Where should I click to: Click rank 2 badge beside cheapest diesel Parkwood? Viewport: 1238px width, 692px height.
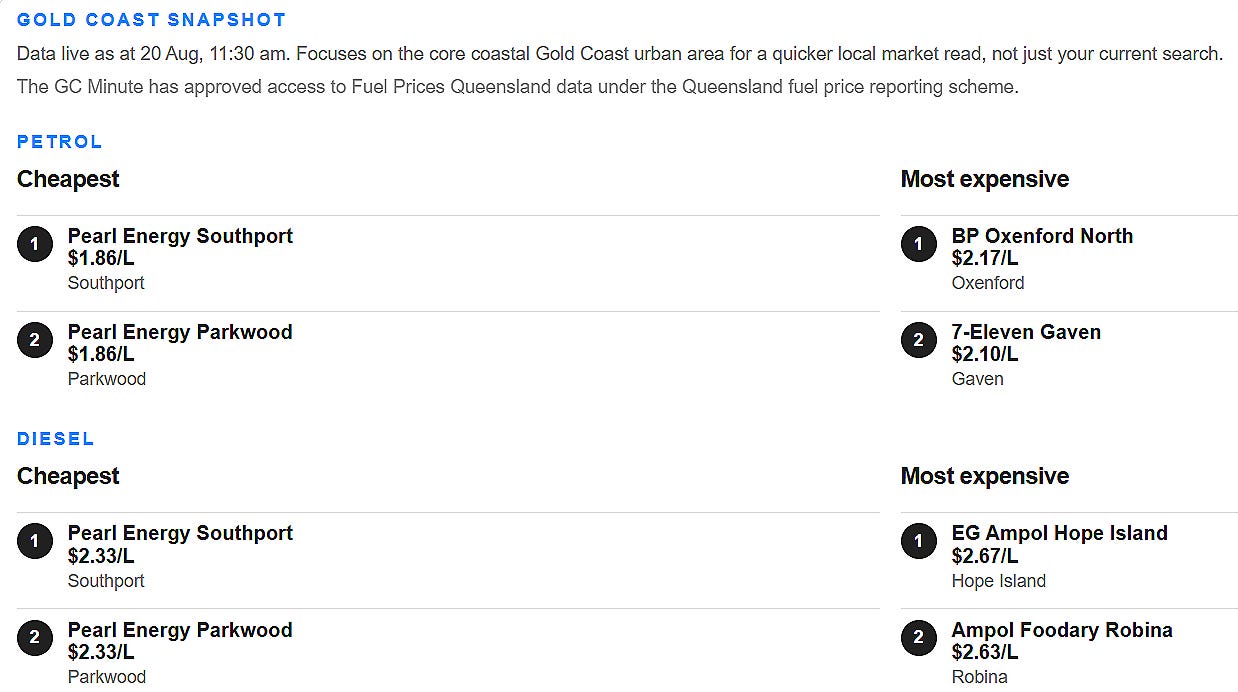click(35, 638)
